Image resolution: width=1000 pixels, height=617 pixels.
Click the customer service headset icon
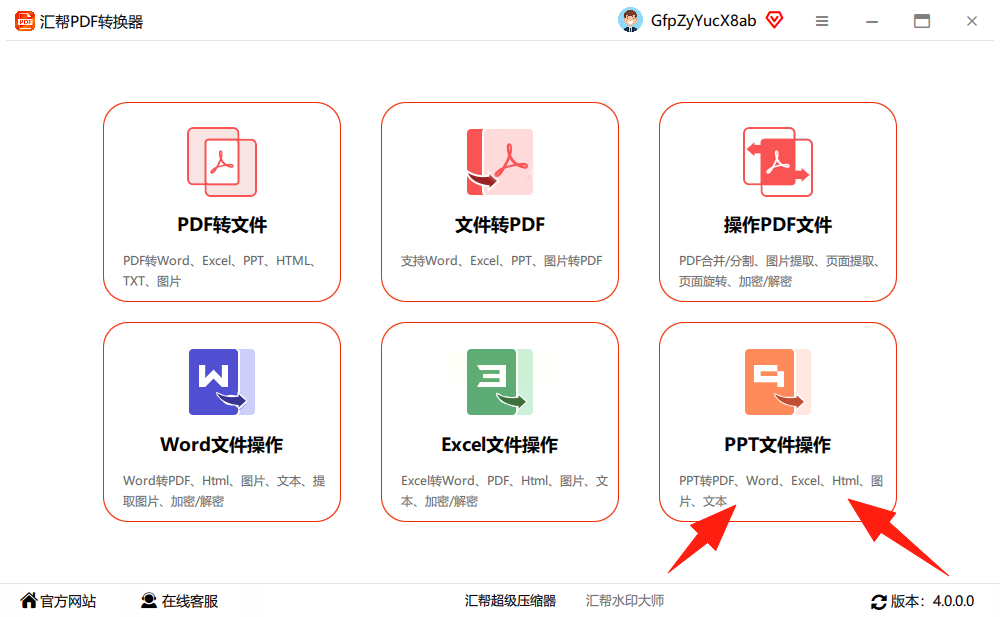point(149,600)
